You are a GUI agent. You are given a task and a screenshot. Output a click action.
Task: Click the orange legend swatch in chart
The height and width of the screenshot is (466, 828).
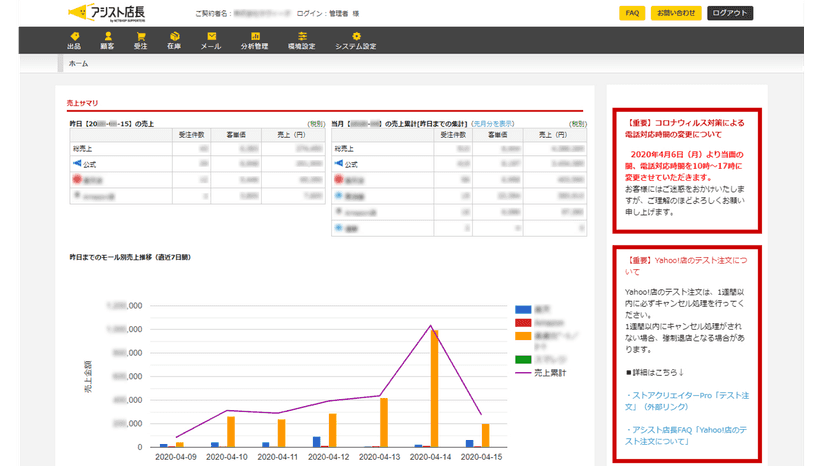pos(523,336)
